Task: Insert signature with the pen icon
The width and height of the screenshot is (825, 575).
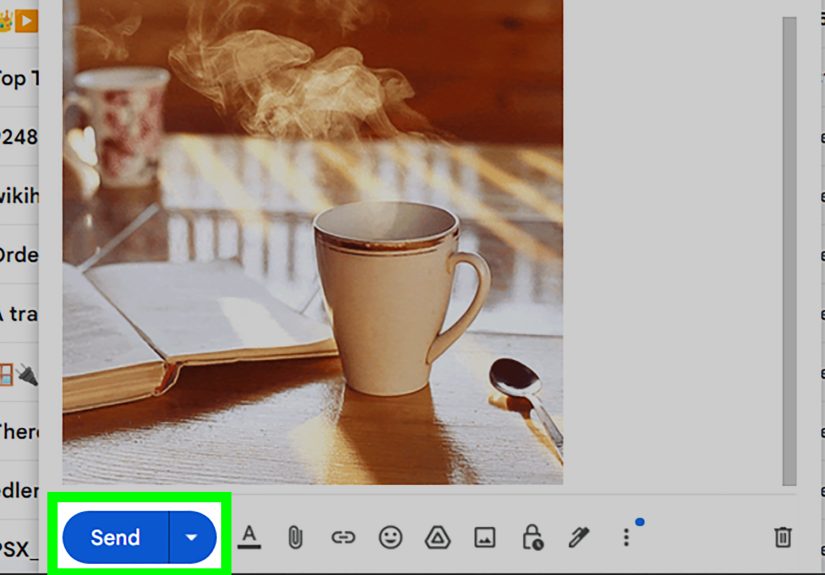Action: click(x=579, y=537)
